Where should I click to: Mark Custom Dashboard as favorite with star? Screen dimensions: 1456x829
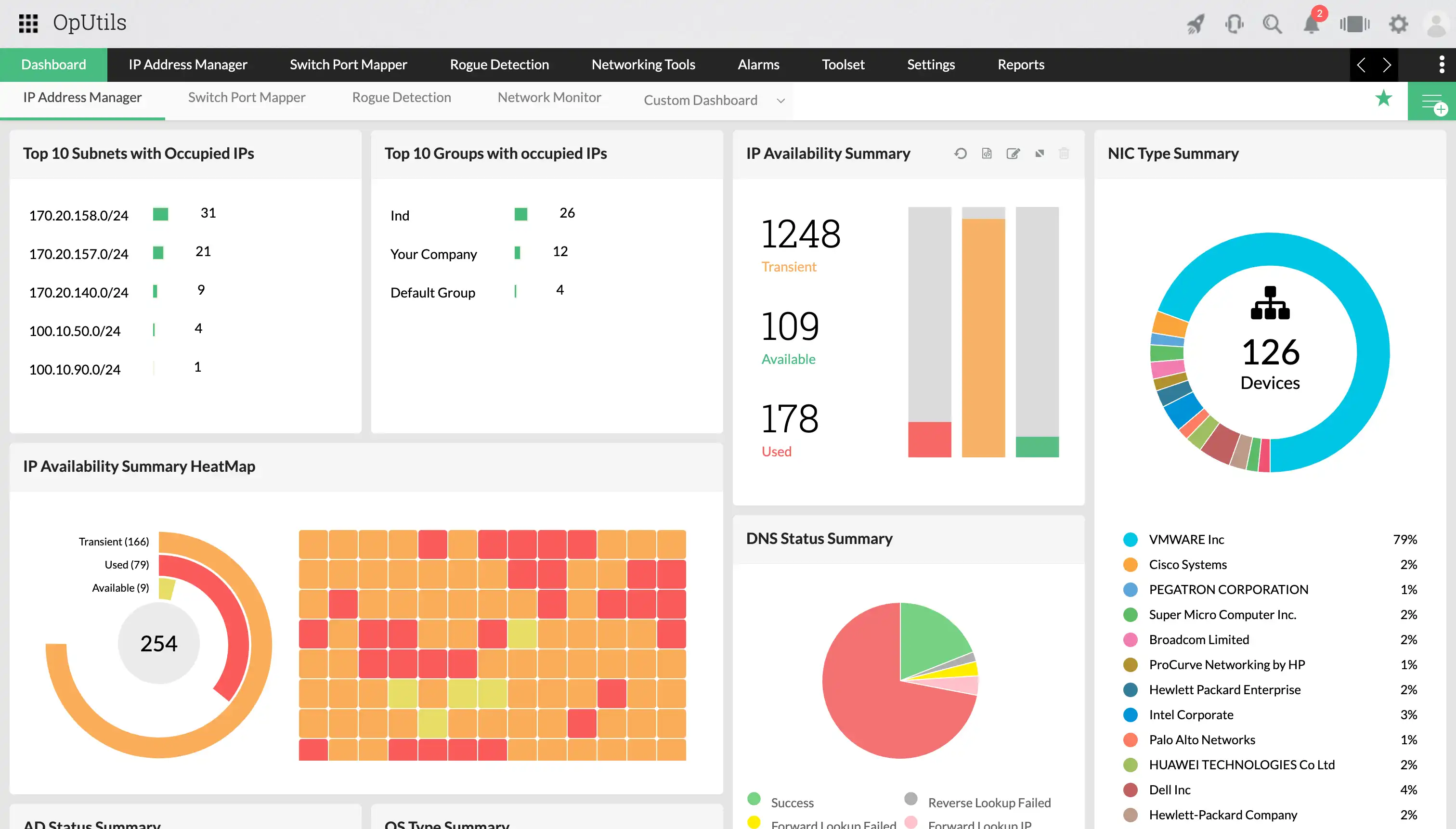[x=1383, y=99]
